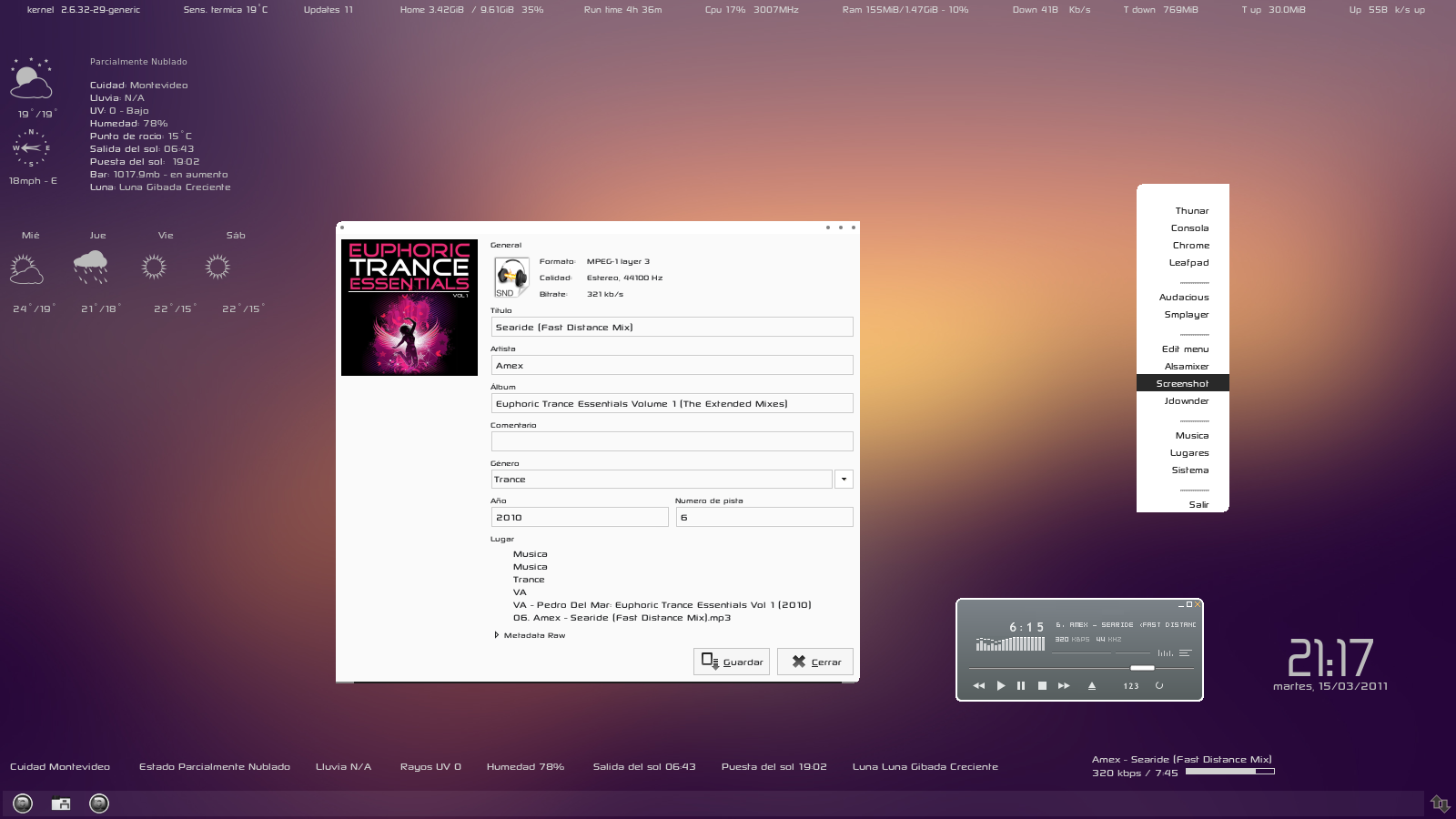The width and height of the screenshot is (1456, 819).
Task: Click the play button in Audacious
Action: point(1000,686)
